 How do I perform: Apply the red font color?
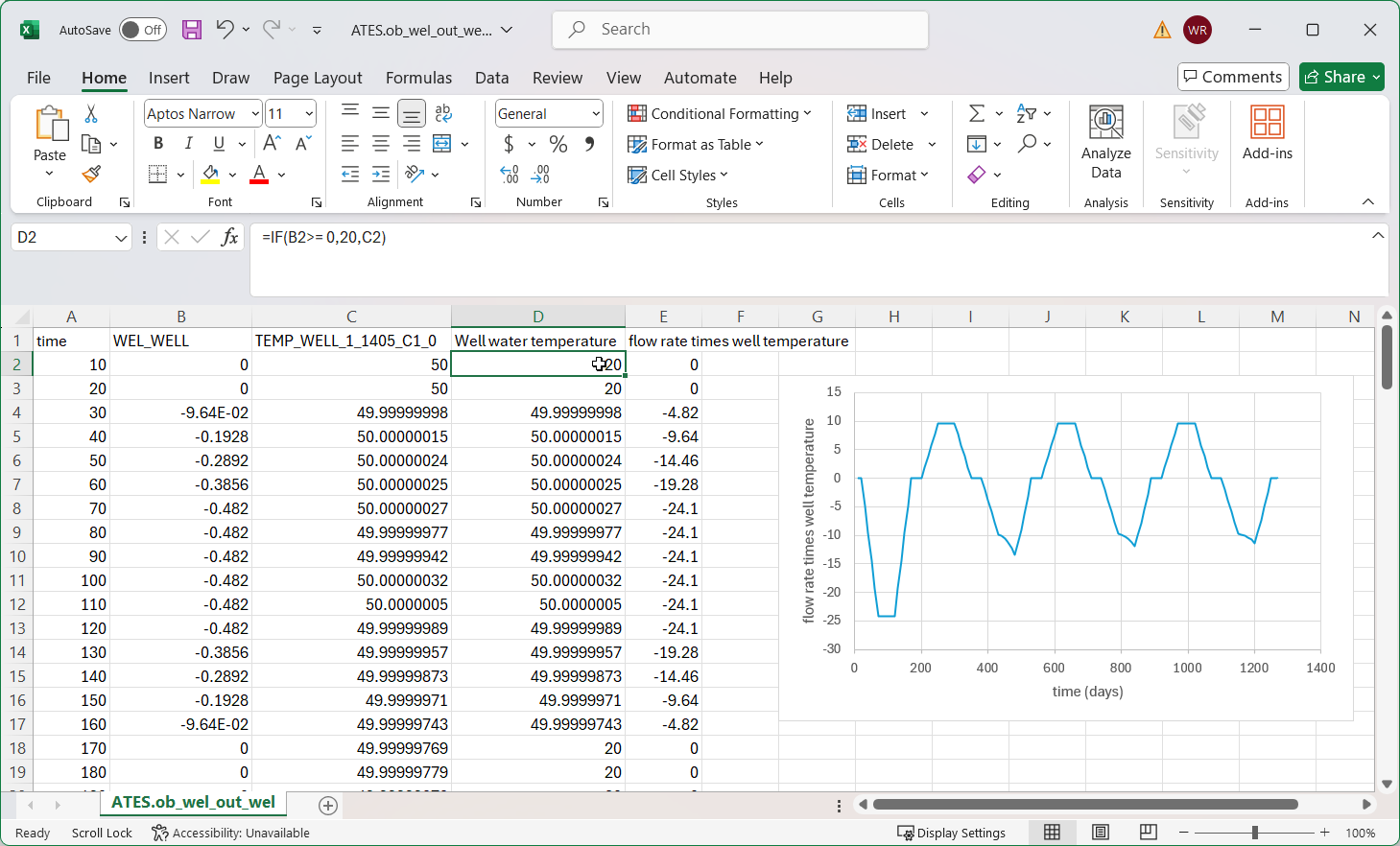click(259, 175)
